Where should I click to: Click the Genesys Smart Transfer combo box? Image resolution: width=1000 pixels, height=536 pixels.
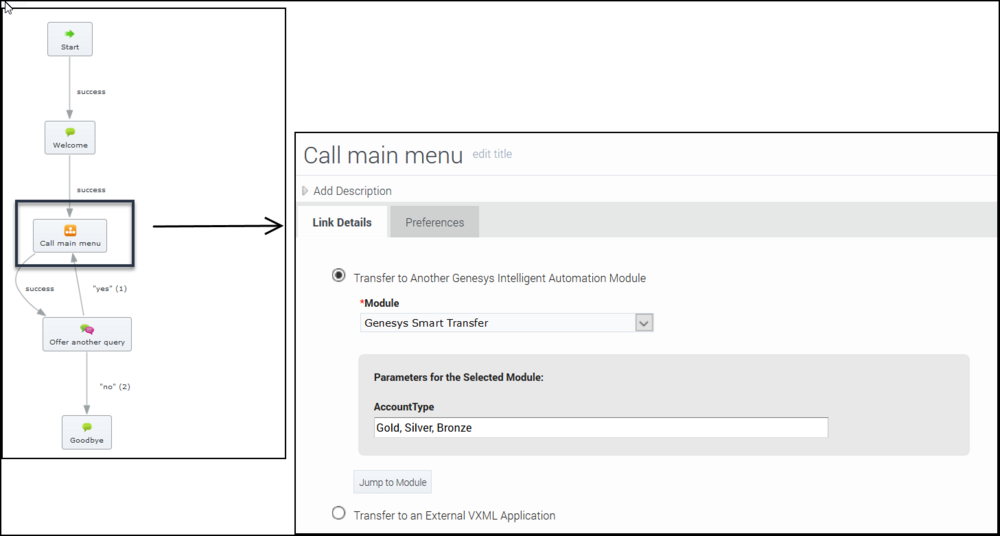point(506,323)
